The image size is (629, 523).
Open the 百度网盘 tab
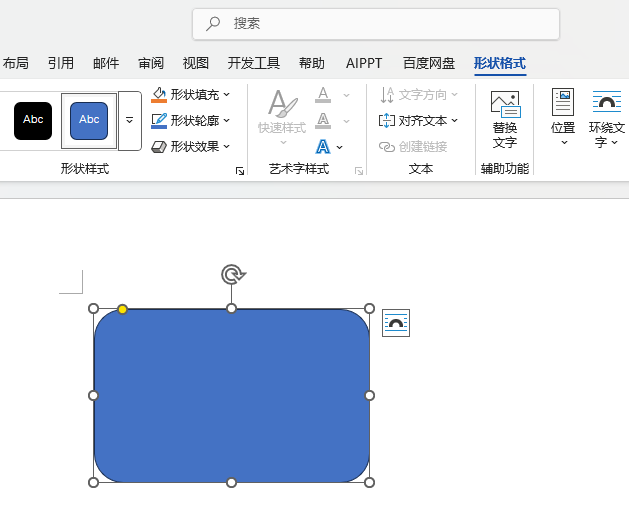pyautogui.click(x=429, y=63)
